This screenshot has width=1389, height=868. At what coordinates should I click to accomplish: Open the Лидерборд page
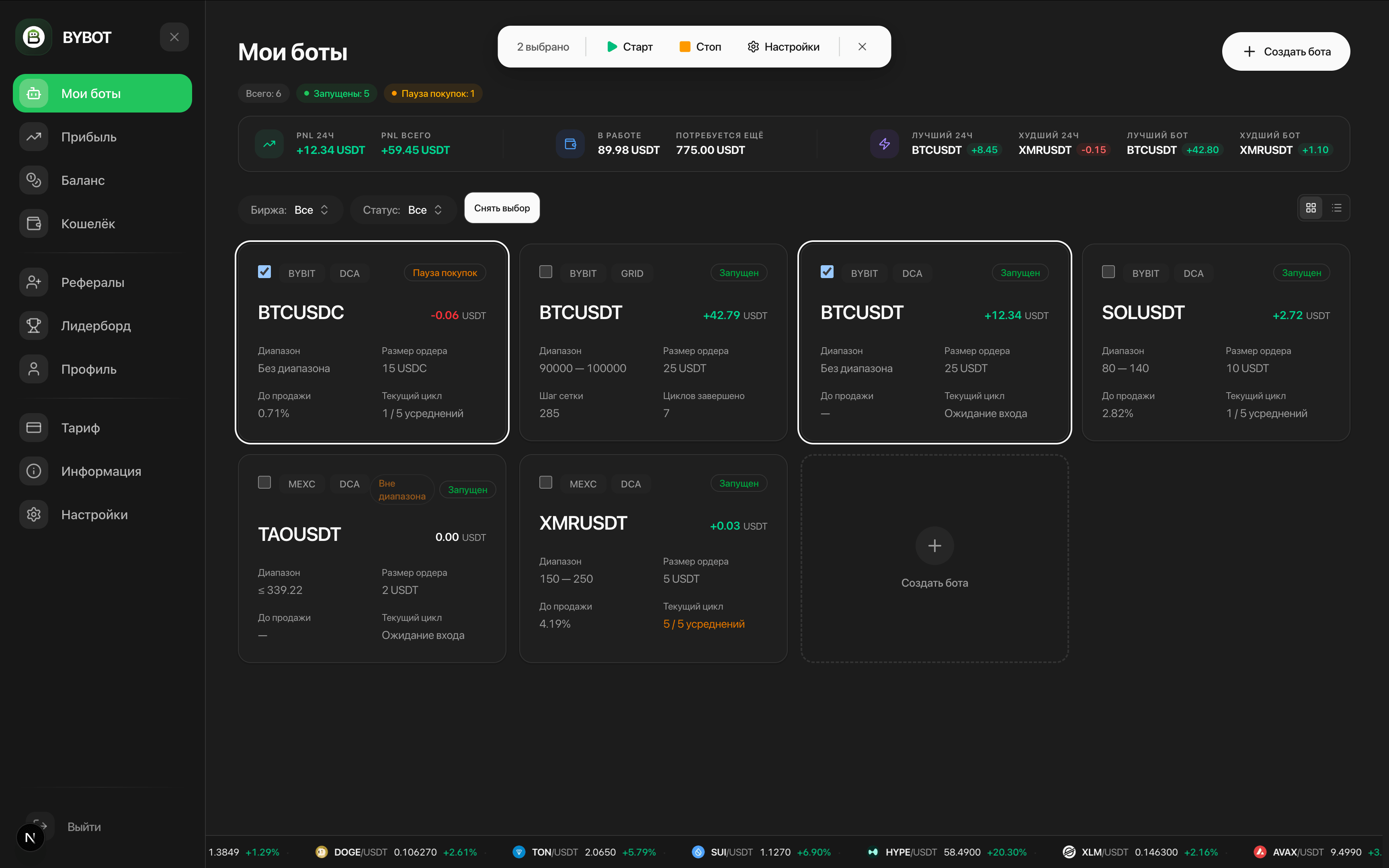tap(102, 325)
